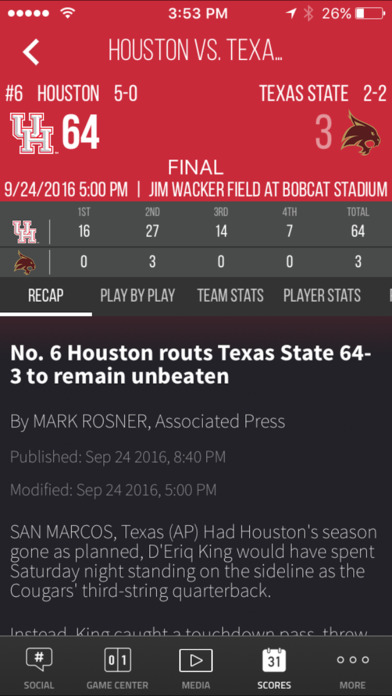The height and width of the screenshot is (696, 392).
Task: Tap the small UH logo in score table
Action: pos(24,232)
